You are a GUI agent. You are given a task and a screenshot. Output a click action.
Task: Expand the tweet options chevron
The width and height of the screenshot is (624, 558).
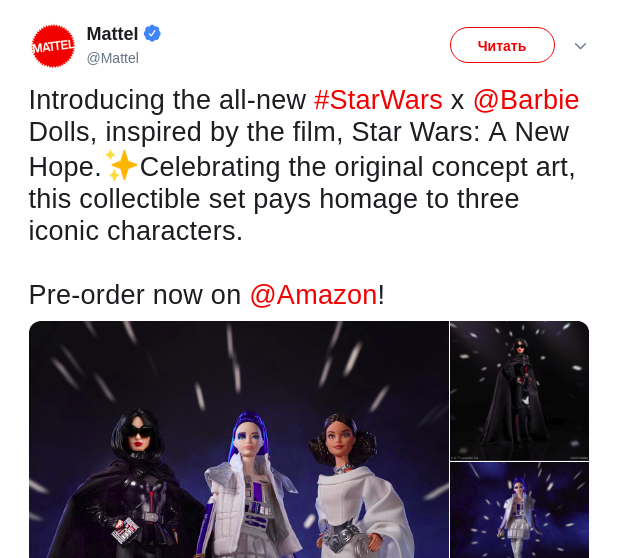point(580,46)
